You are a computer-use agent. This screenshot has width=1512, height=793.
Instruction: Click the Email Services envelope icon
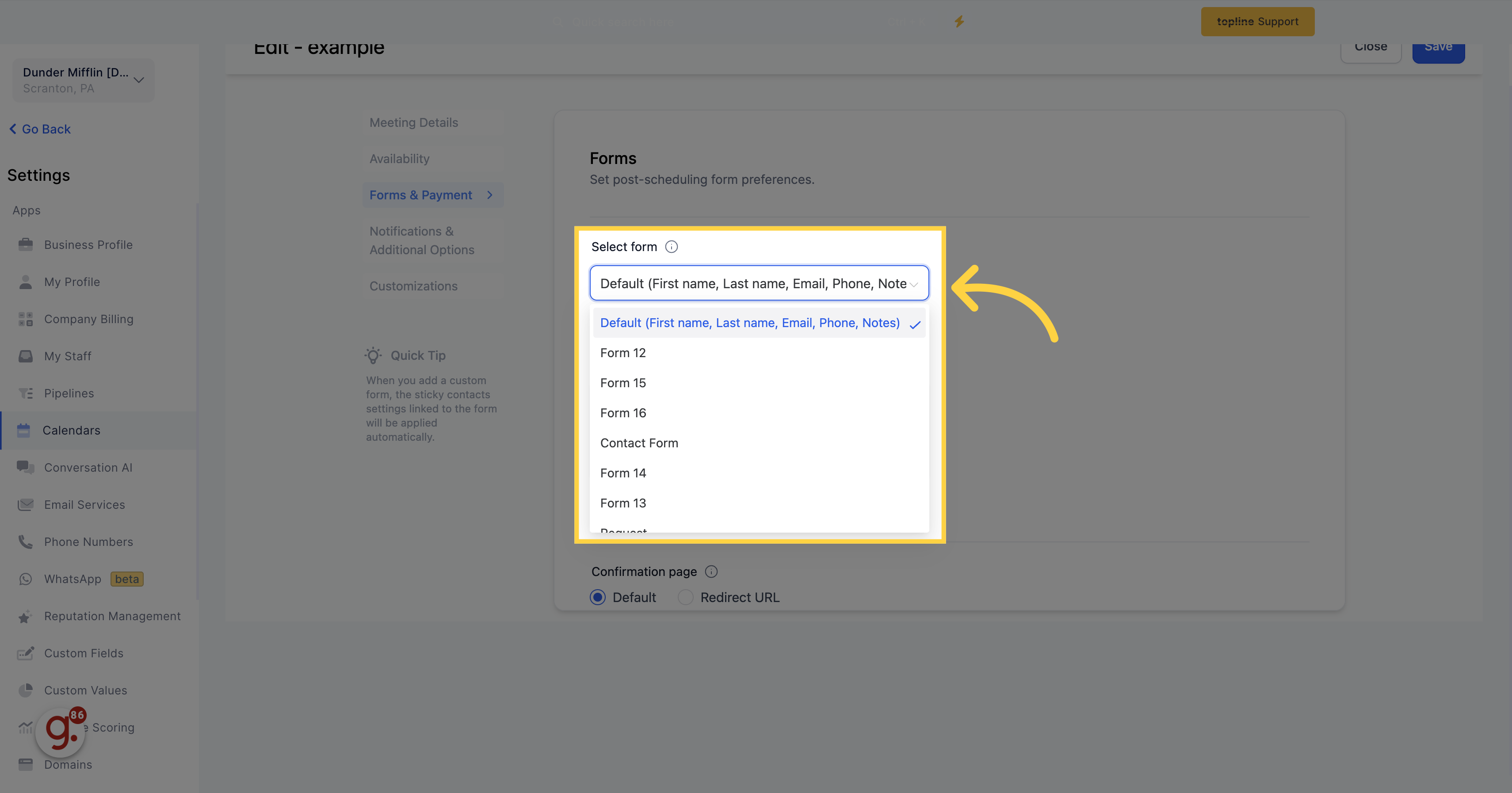click(x=25, y=505)
